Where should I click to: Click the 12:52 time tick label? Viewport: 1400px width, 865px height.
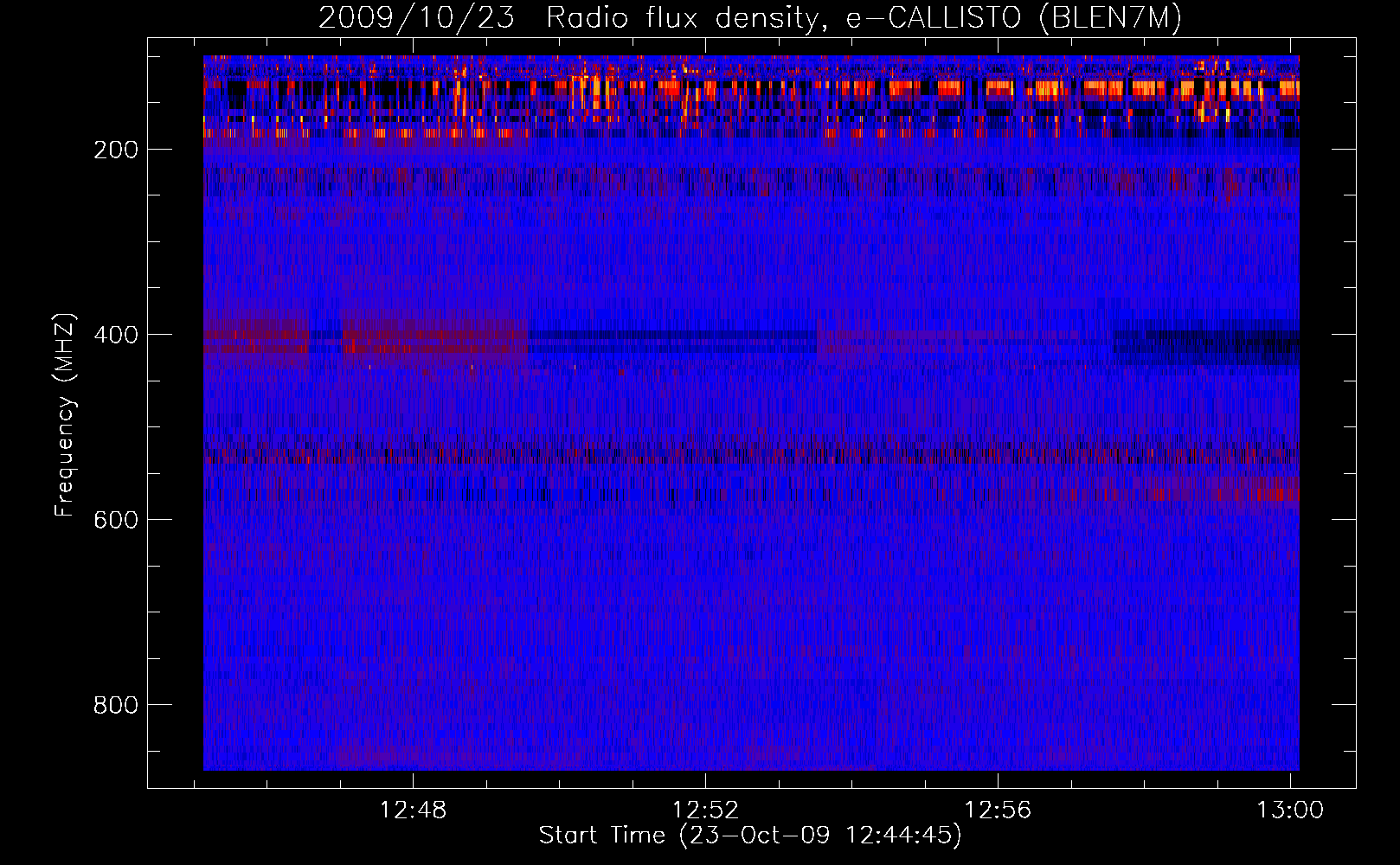click(705, 811)
